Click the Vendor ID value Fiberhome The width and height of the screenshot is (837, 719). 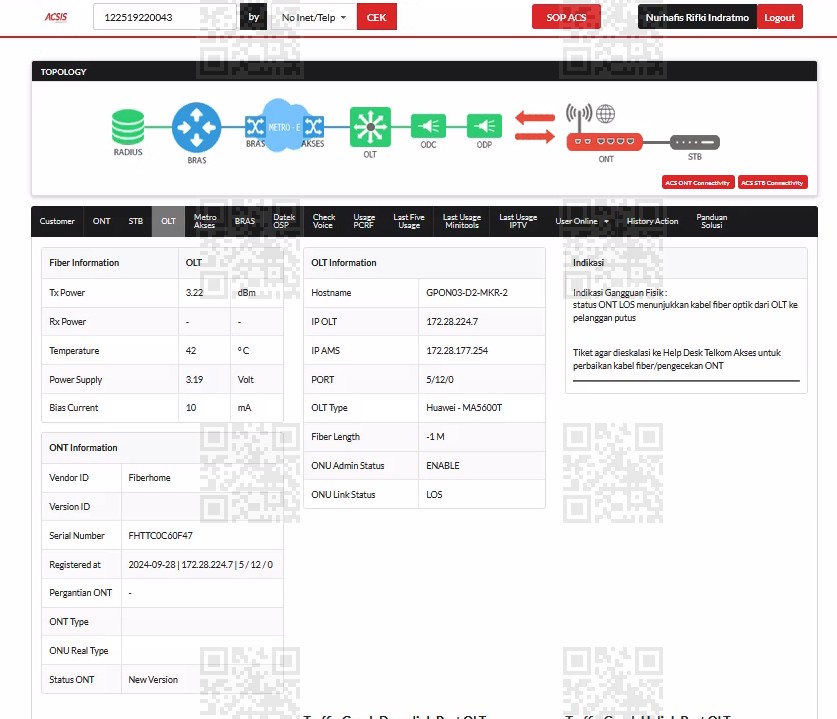tap(149, 478)
